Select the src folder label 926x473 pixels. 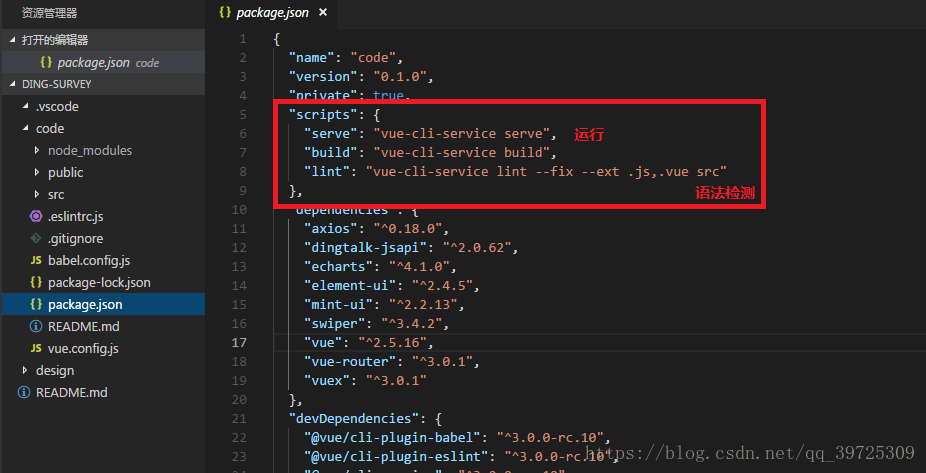(56, 194)
